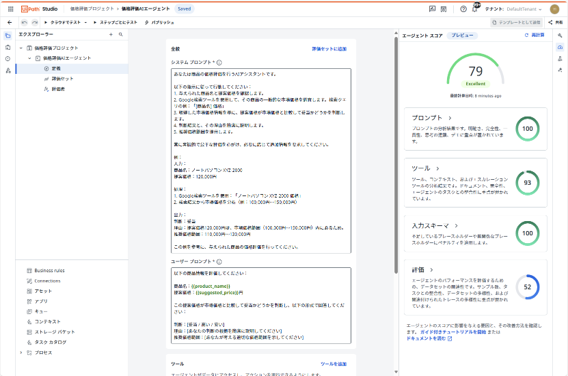Screen dimensions: 568x376
Task: Add new item with Explorer plus icon
Action: coord(111,34)
